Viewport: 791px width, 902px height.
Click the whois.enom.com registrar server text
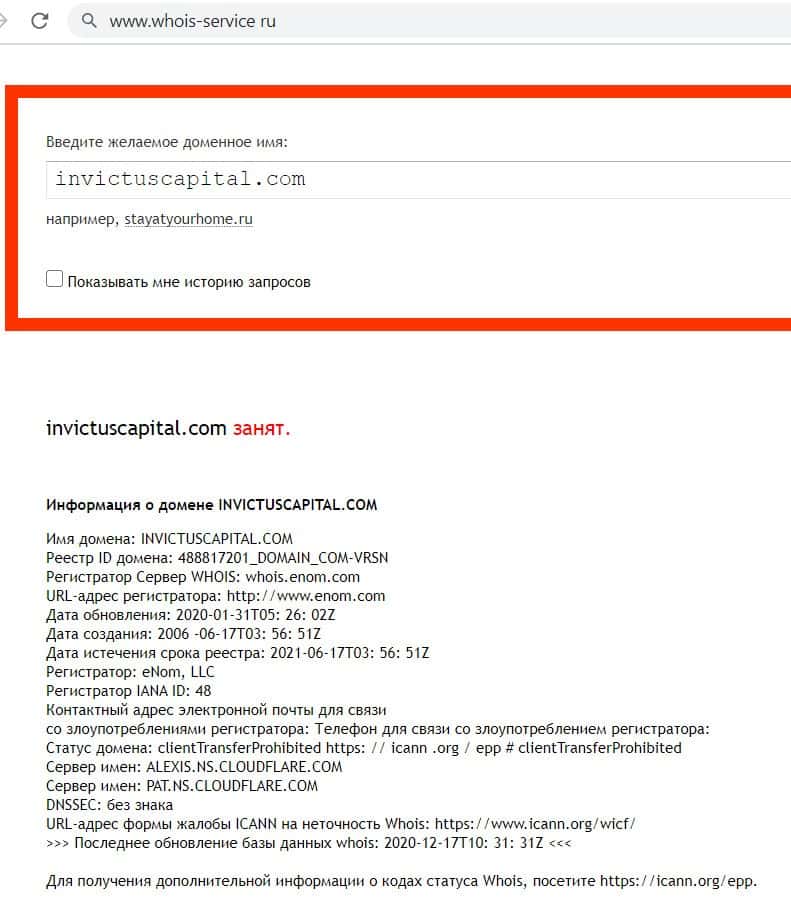tap(303, 577)
